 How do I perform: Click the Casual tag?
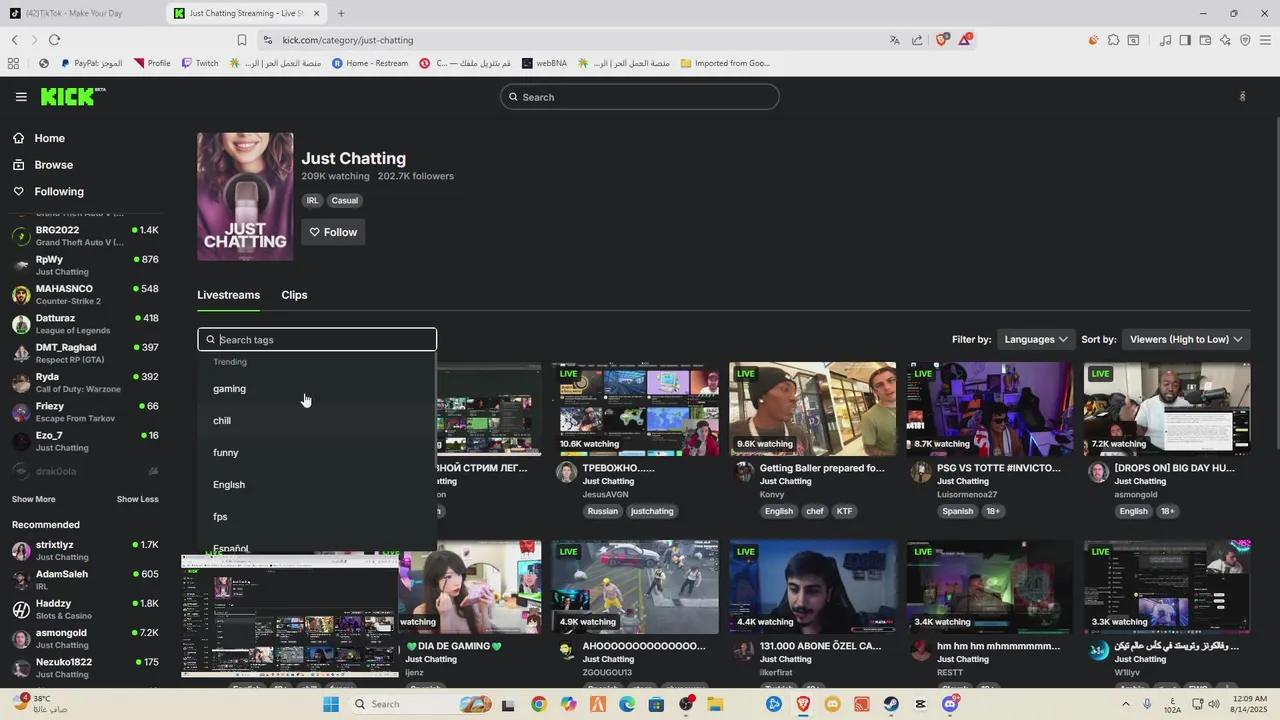(x=345, y=200)
